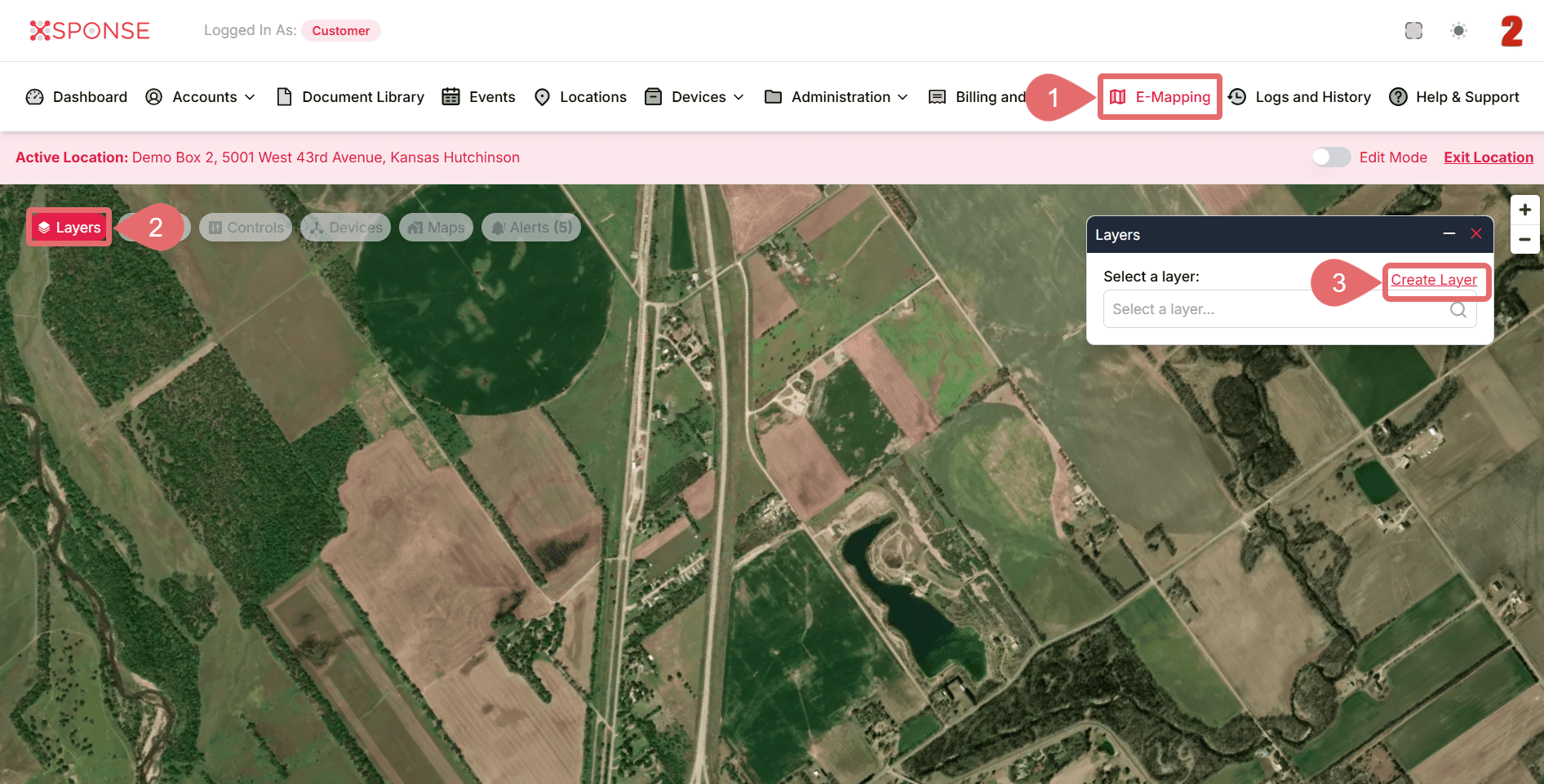The height and width of the screenshot is (784, 1544).
Task: Click the Select a layer input field
Action: tap(1273, 310)
